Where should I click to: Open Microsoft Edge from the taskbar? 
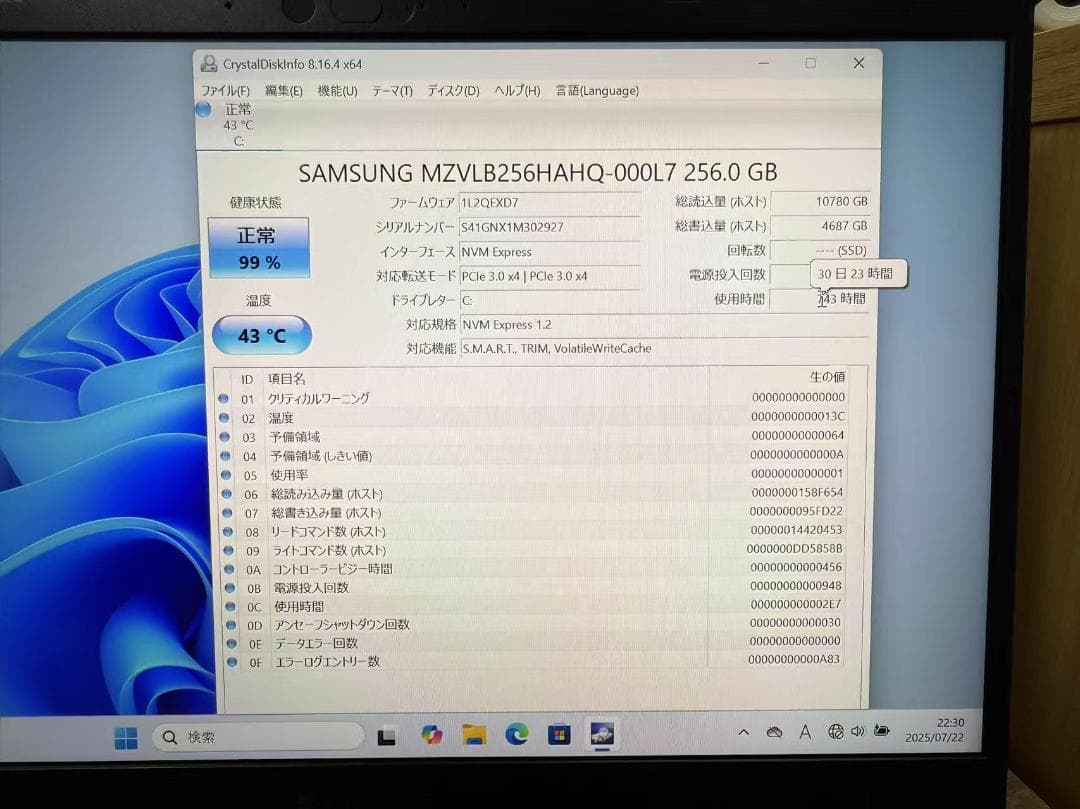tap(518, 735)
